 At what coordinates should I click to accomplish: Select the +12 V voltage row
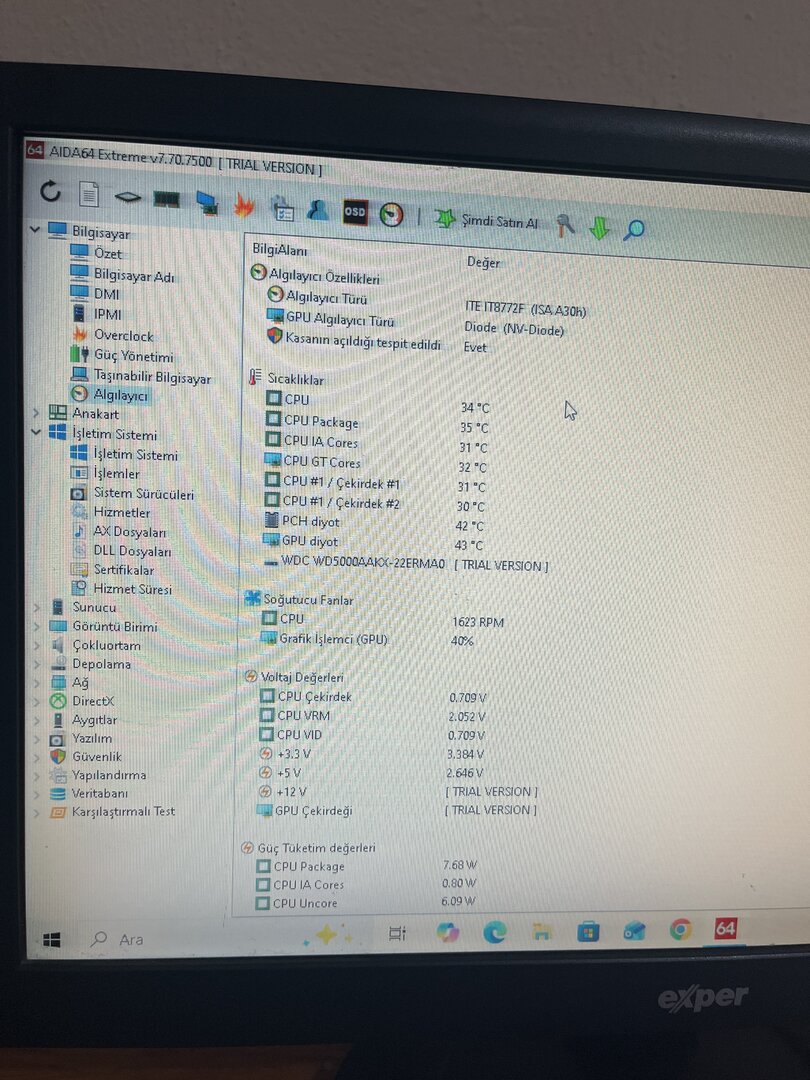click(398, 792)
